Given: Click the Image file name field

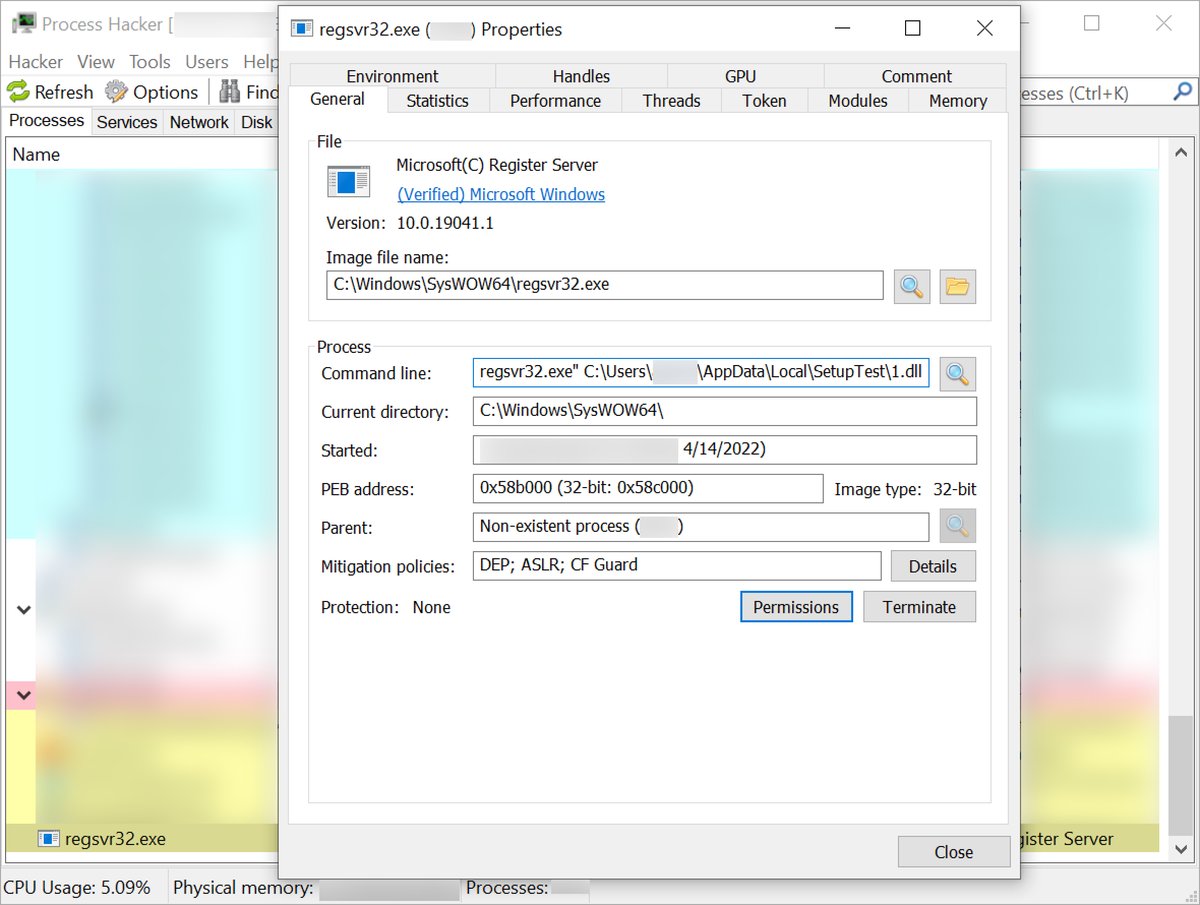Looking at the screenshot, I should [605, 285].
